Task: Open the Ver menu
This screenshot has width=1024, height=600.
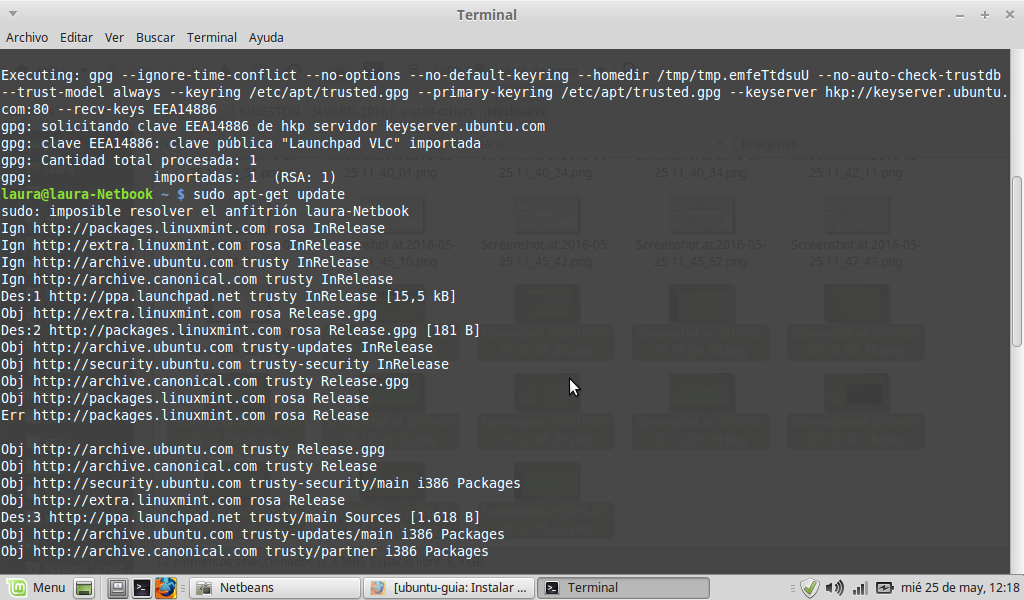Action: click(x=114, y=38)
